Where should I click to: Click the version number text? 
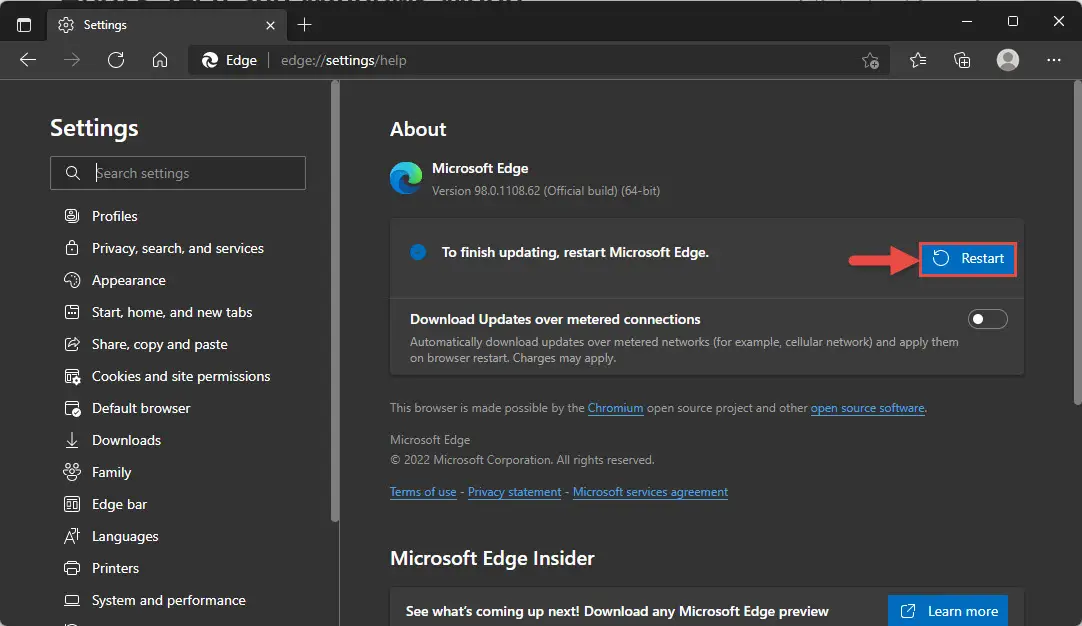tap(546, 190)
